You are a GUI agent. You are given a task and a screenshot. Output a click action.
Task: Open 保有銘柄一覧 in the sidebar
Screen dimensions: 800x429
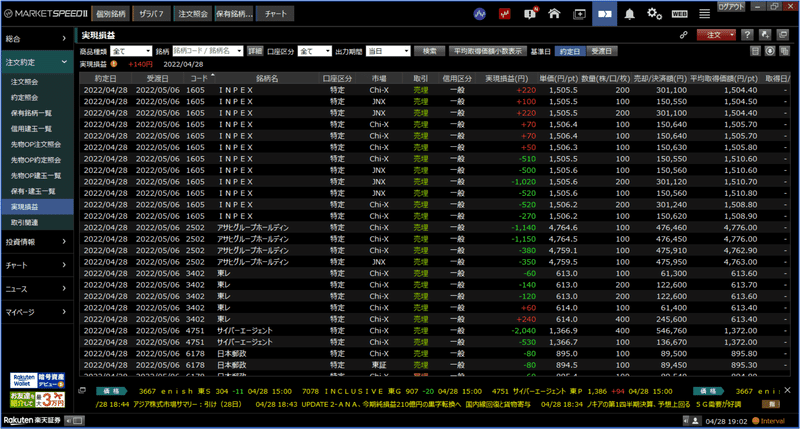pos(37,113)
